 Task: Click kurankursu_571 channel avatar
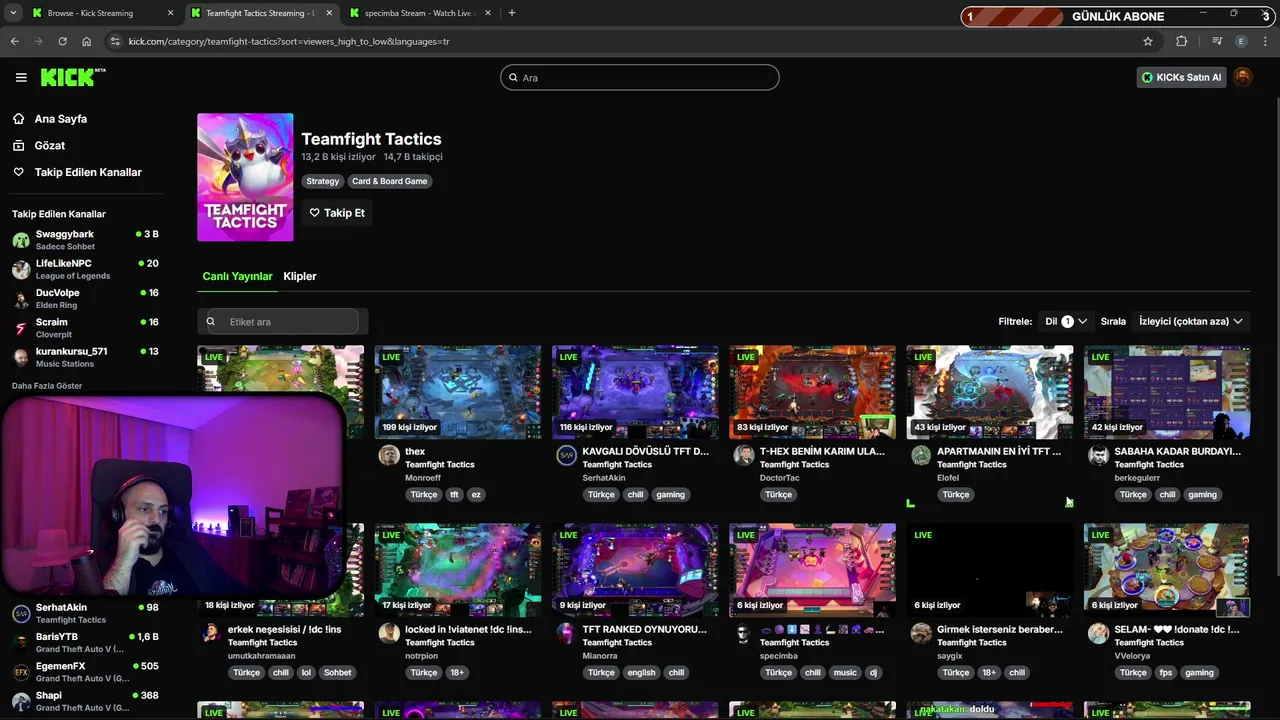click(21, 357)
